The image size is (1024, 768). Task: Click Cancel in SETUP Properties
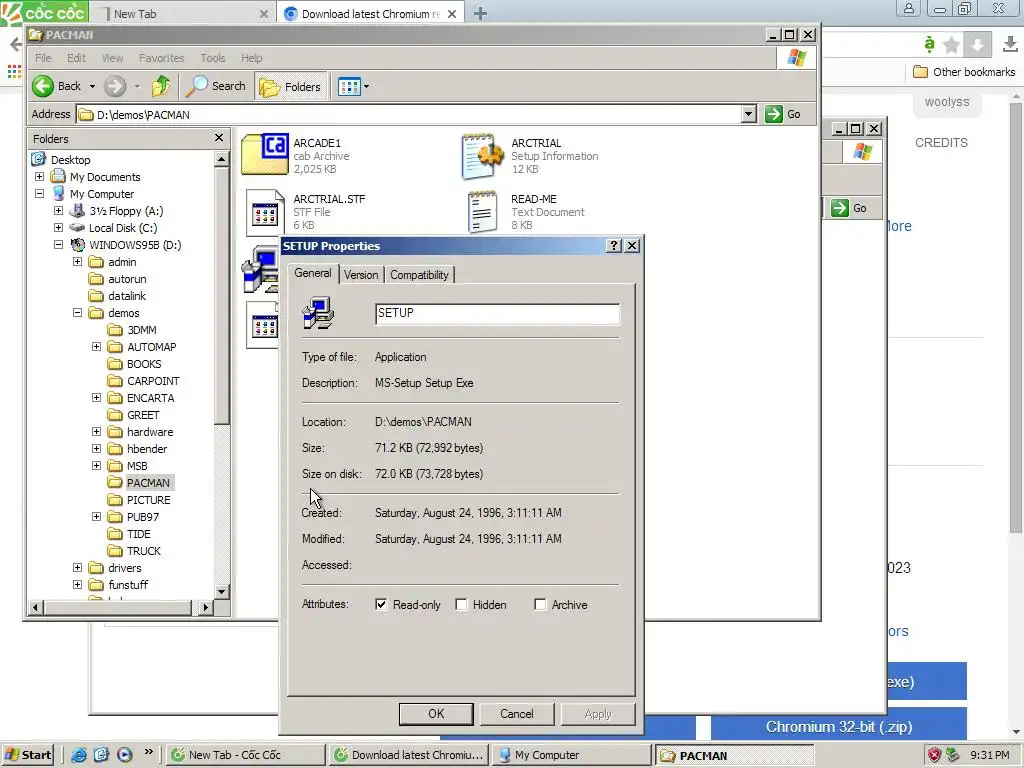point(517,714)
